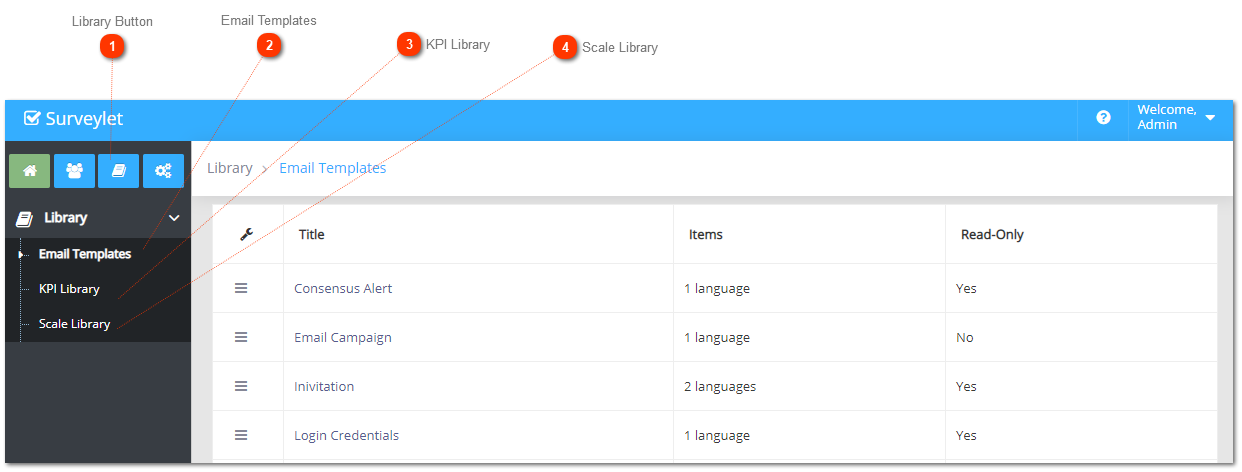Click the Library book icon button
This screenshot has height=472, width=1242.
(118, 171)
